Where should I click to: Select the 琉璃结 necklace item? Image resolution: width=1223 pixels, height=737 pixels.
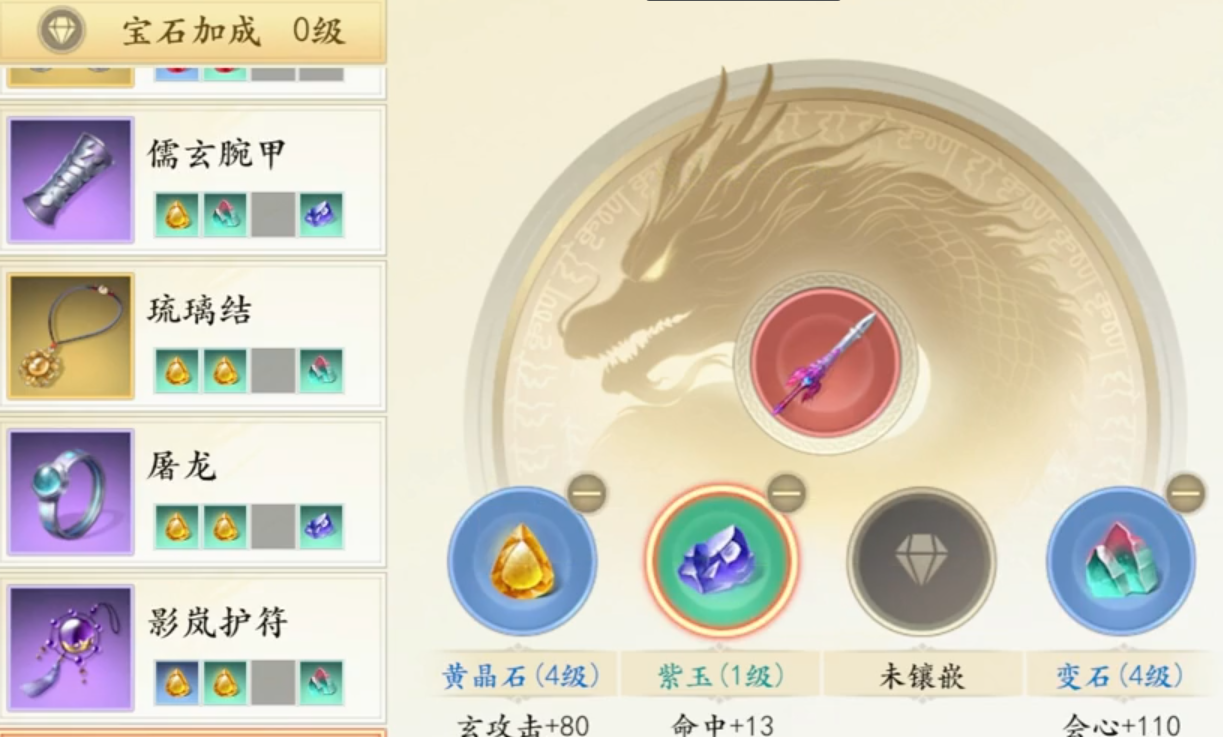pos(193,336)
